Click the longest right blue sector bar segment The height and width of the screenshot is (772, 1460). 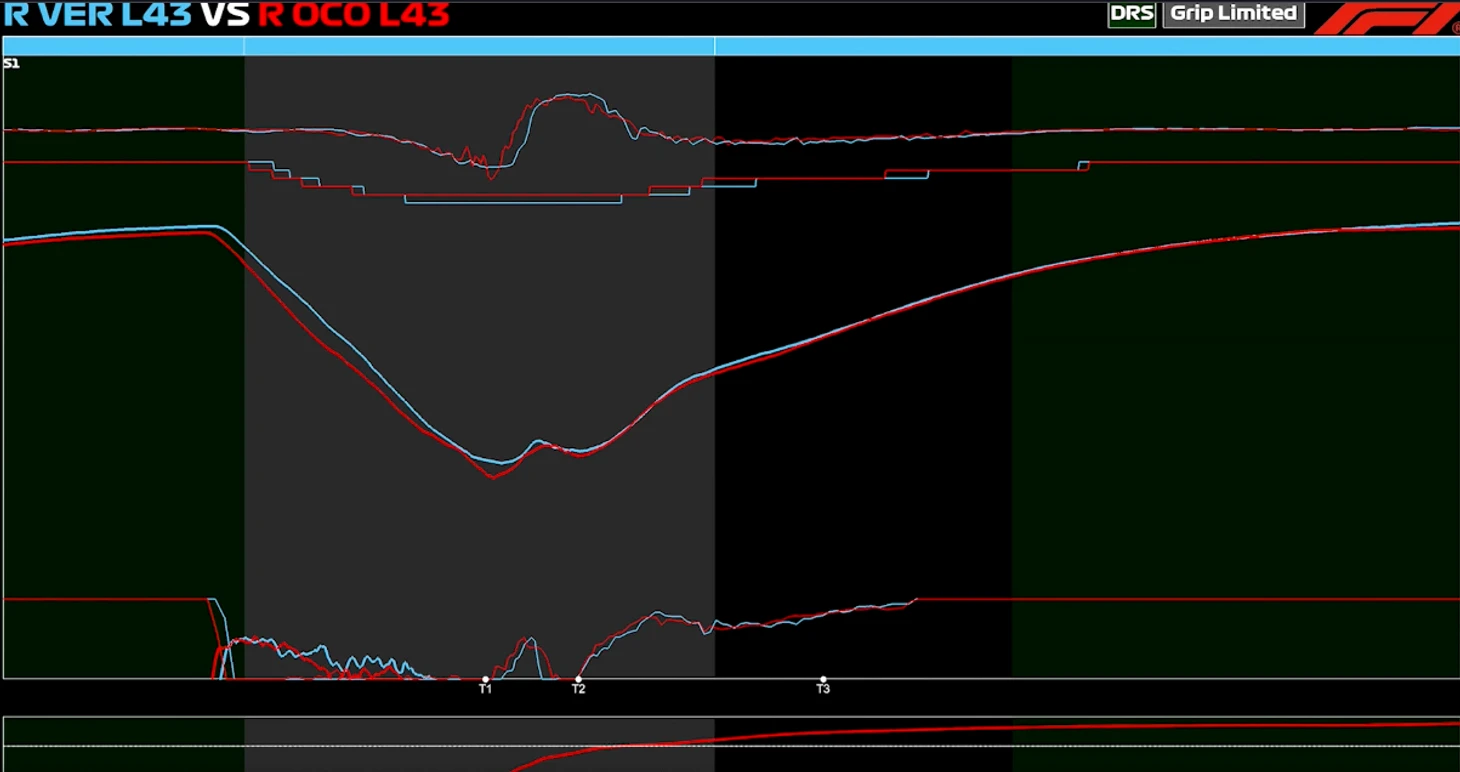pyautogui.click(x=1086, y=46)
